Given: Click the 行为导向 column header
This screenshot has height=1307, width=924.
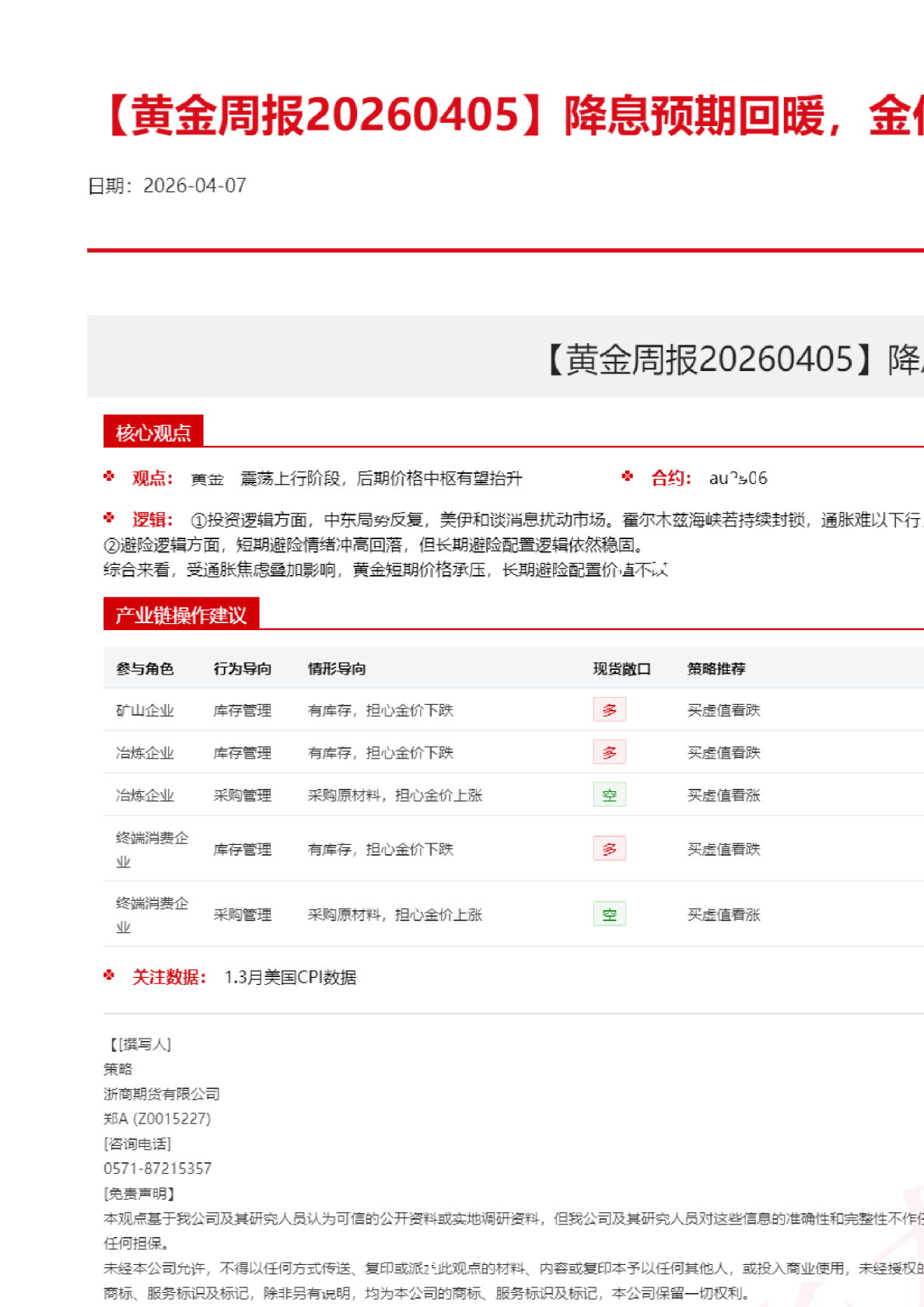Looking at the screenshot, I should (x=243, y=668).
